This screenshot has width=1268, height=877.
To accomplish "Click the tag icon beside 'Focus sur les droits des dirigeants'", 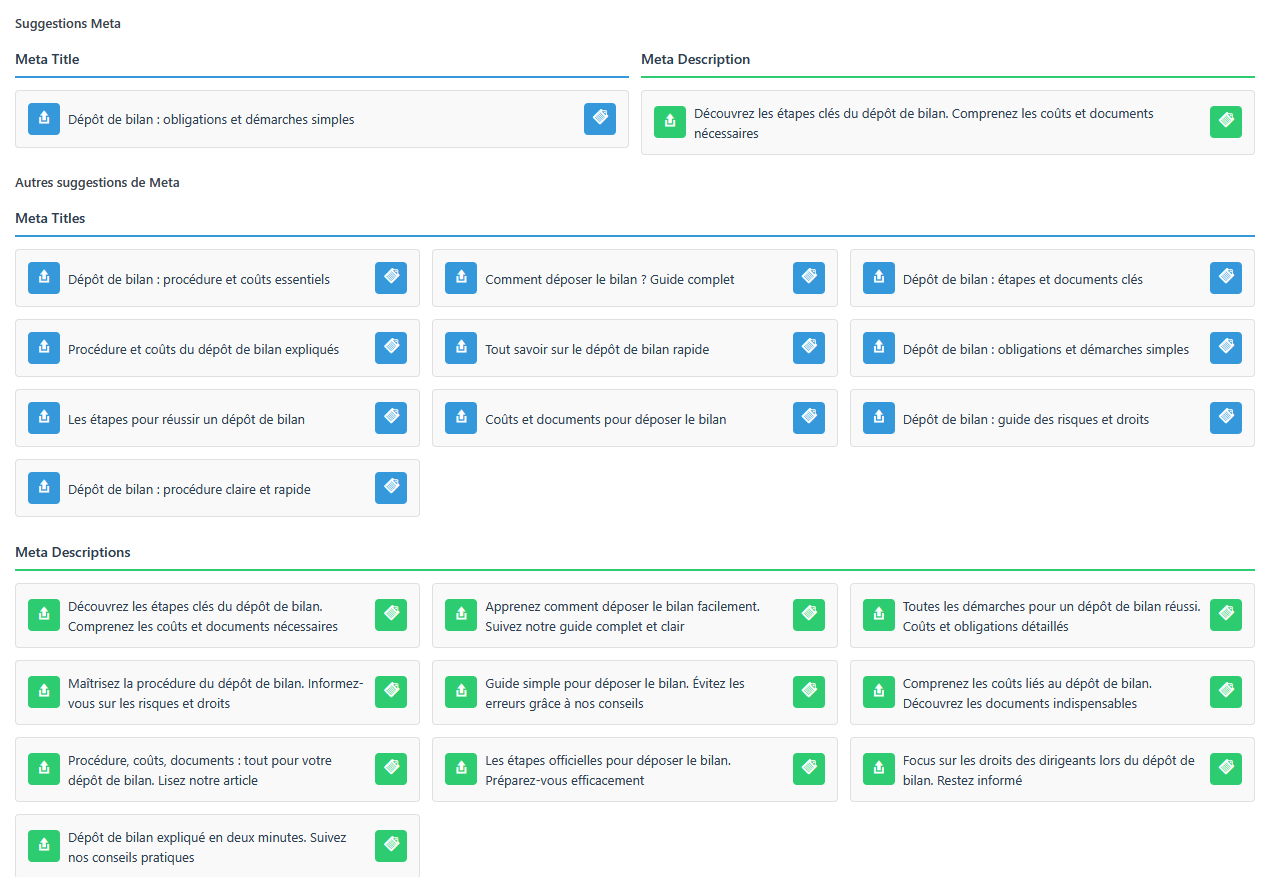I will click(1226, 768).
